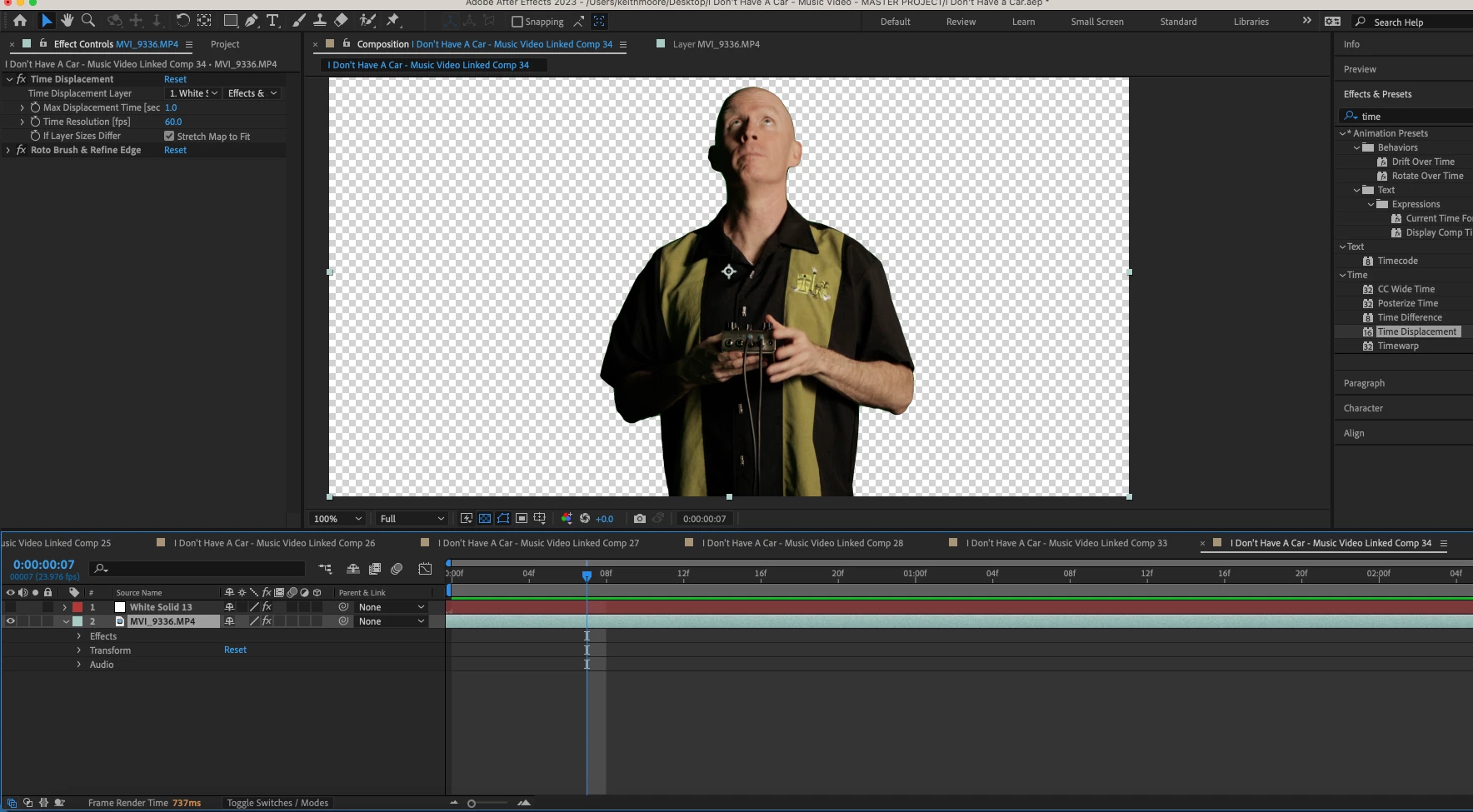Adjust the timeline zoom slider at the bottom
The width and height of the screenshot is (1473, 812).
point(472,804)
